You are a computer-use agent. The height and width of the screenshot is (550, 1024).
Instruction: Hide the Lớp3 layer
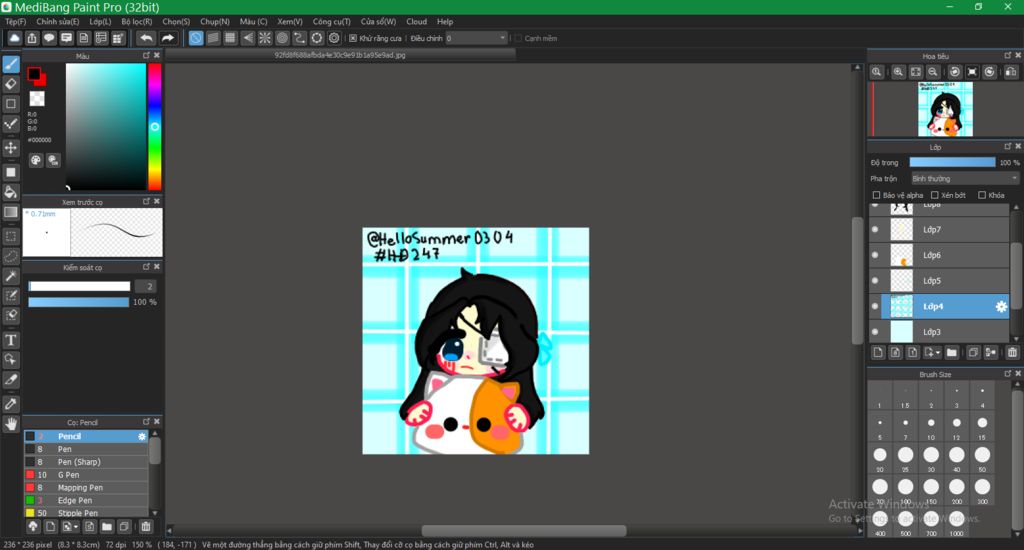click(875, 332)
